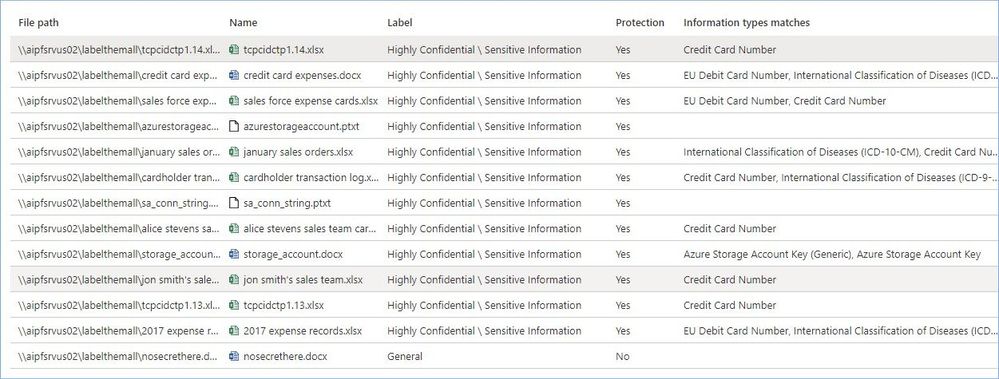
Task: Click the Word icon beside nosecrethere.docx
Action: pyautogui.click(x=234, y=356)
